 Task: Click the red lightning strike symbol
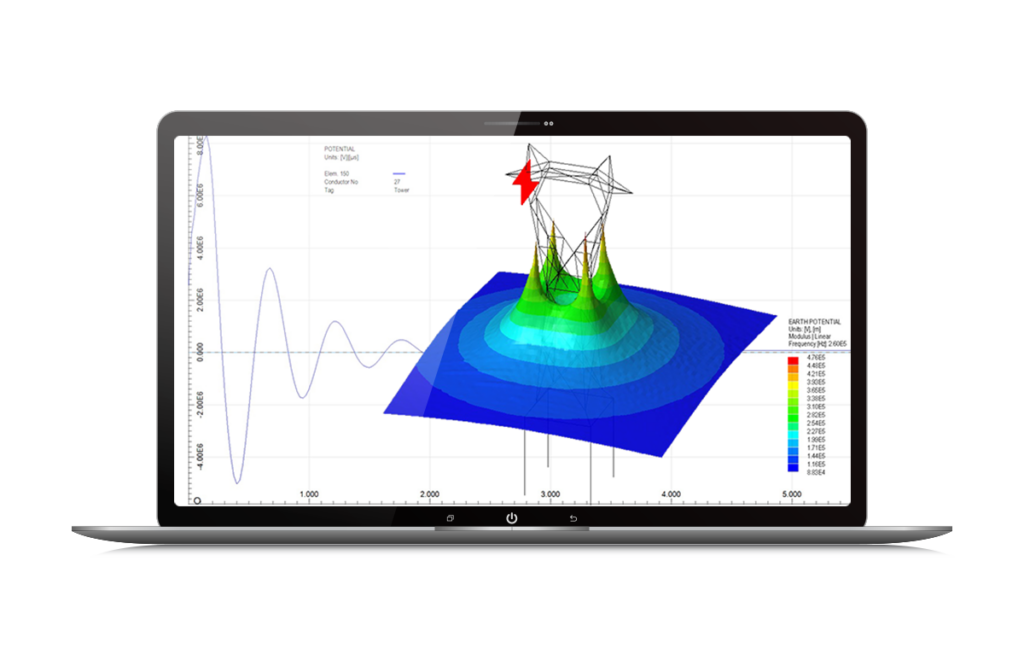(x=523, y=180)
